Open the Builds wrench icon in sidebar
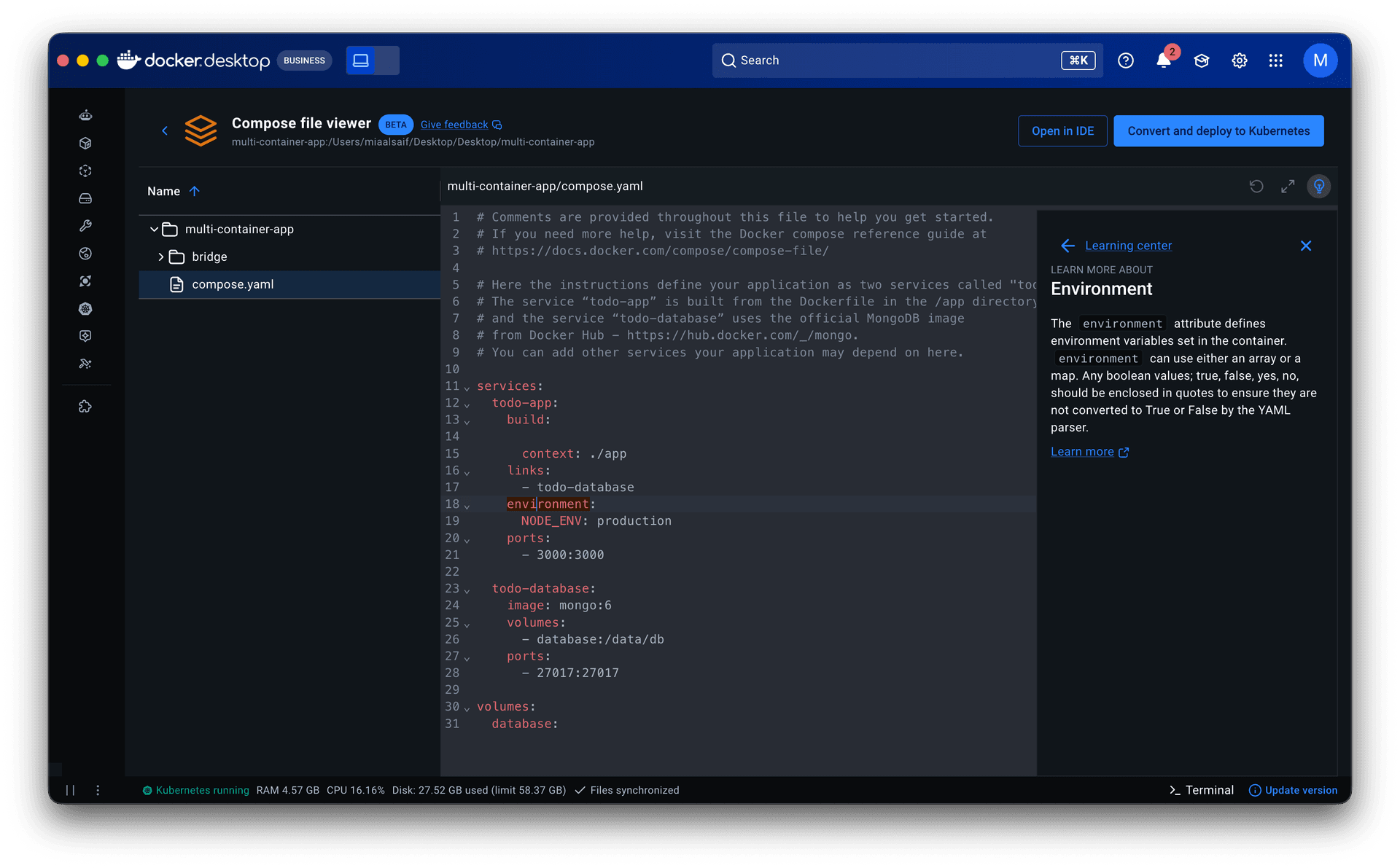Image resolution: width=1400 pixels, height=868 pixels. point(85,226)
